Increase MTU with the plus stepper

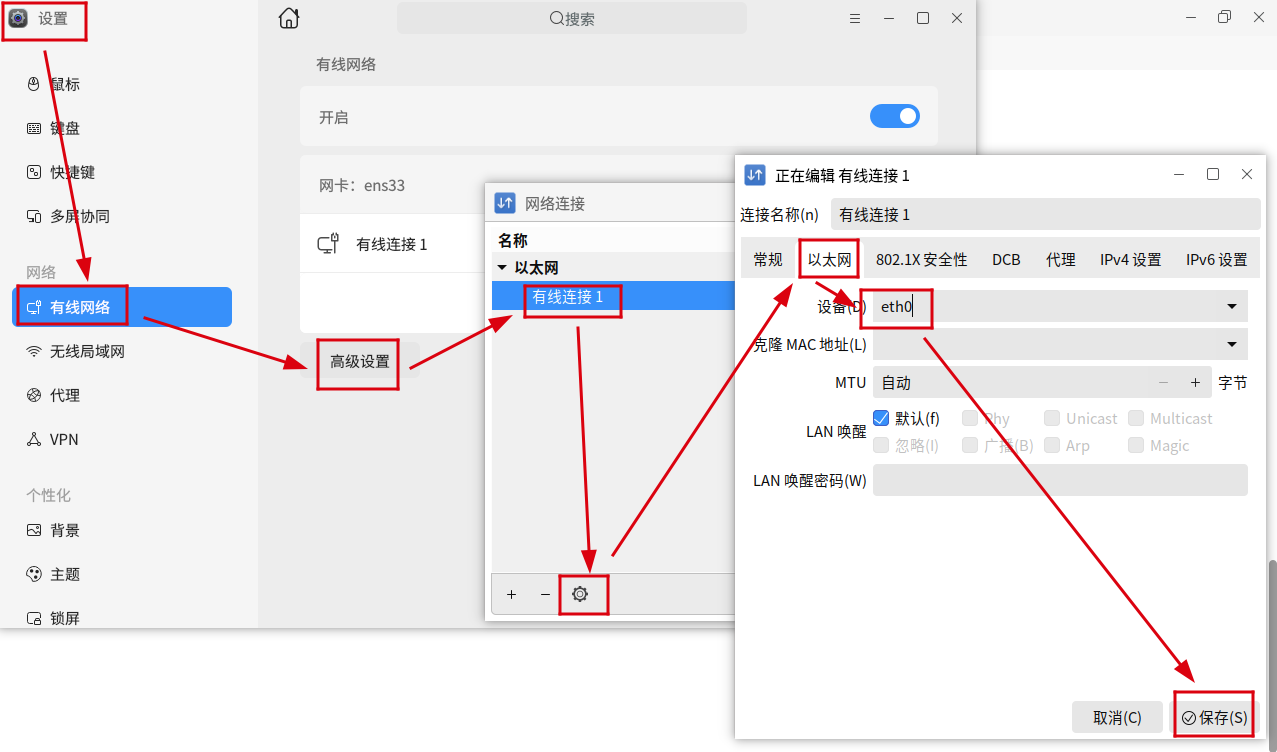(1194, 383)
